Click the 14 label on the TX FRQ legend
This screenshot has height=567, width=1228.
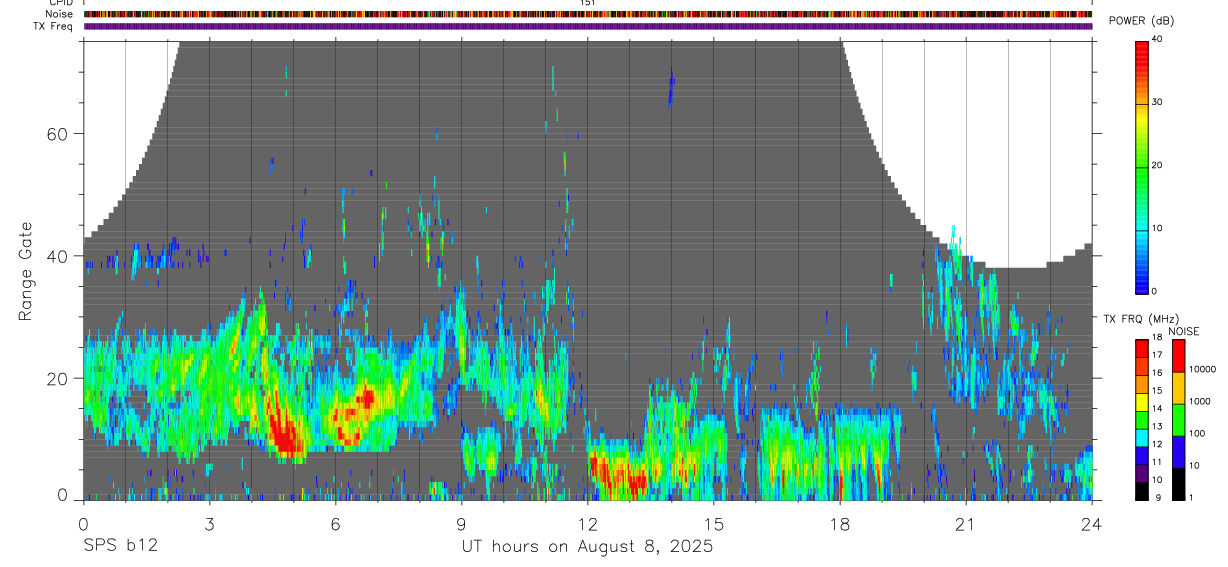coord(1158,408)
